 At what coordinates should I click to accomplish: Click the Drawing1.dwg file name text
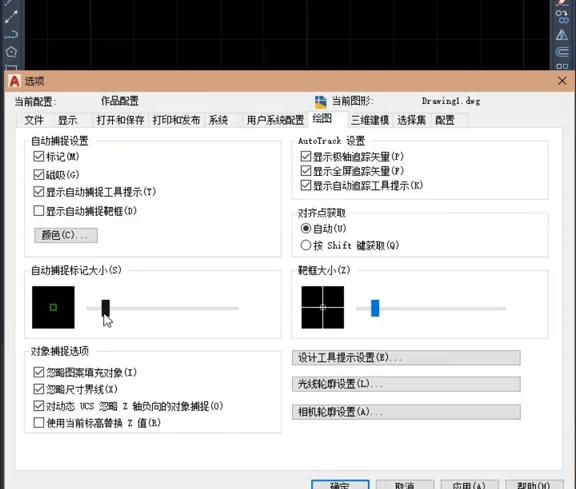(451, 101)
